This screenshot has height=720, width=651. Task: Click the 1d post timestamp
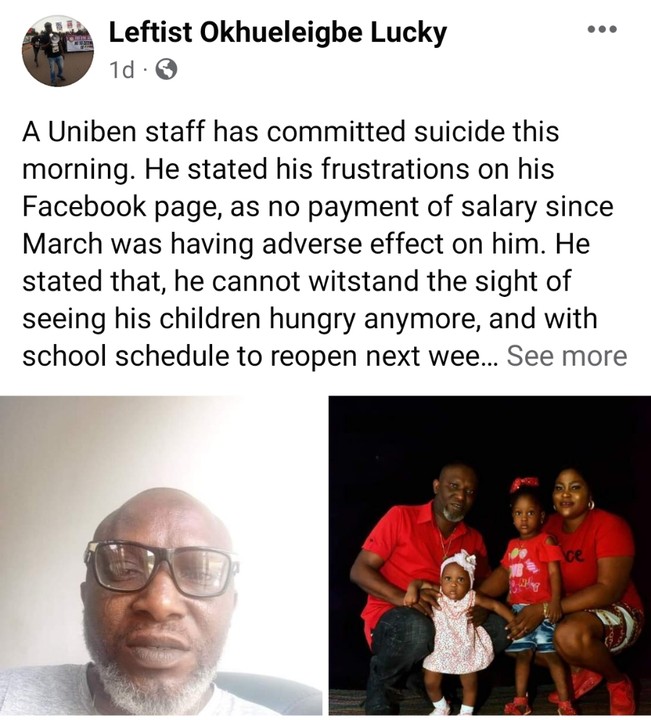122,70
